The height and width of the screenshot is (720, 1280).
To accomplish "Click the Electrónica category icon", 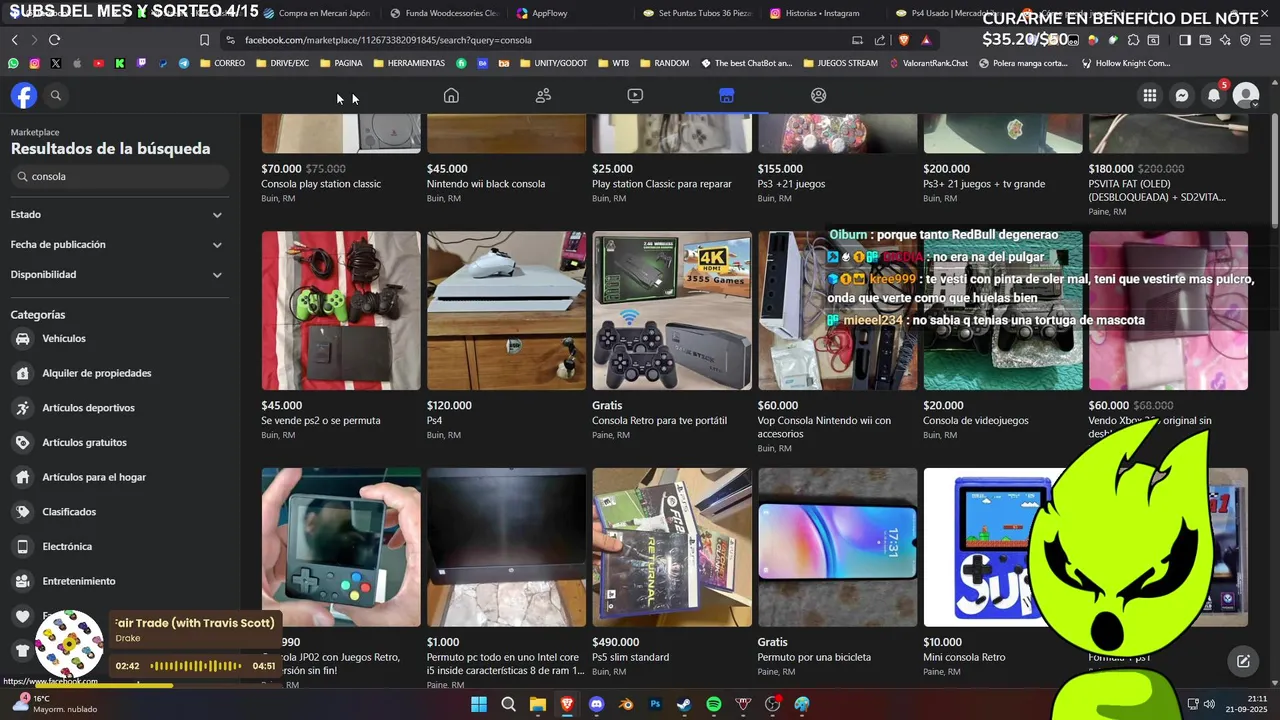I will (23, 547).
